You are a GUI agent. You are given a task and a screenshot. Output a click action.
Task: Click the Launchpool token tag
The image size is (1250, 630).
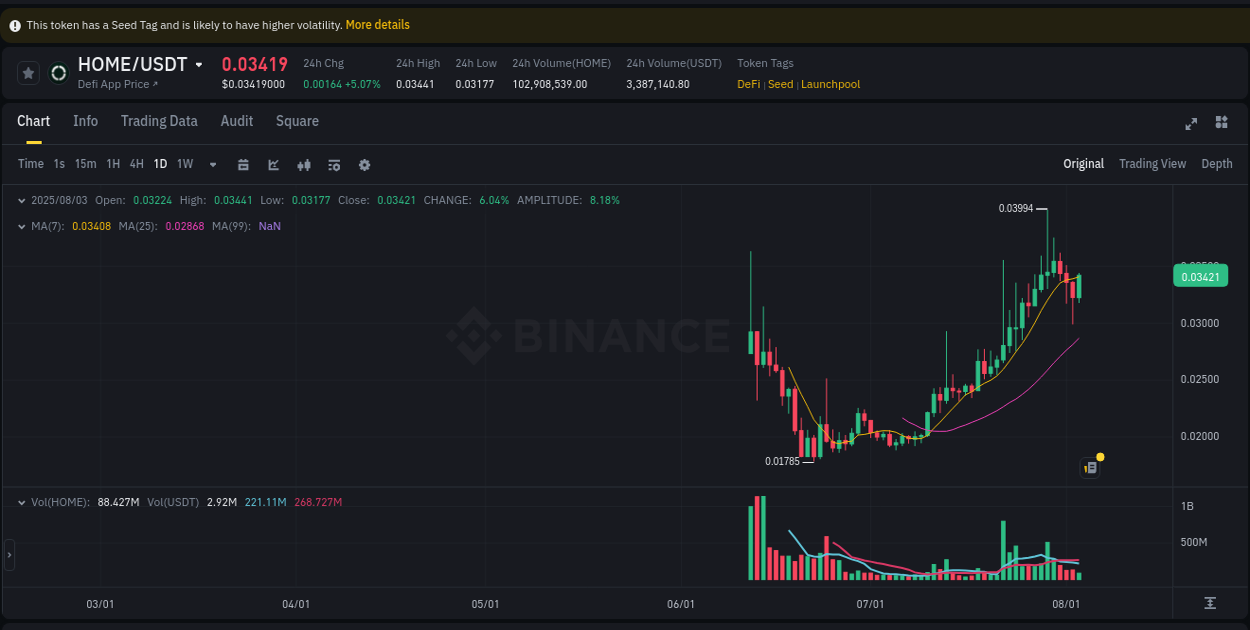coord(830,84)
